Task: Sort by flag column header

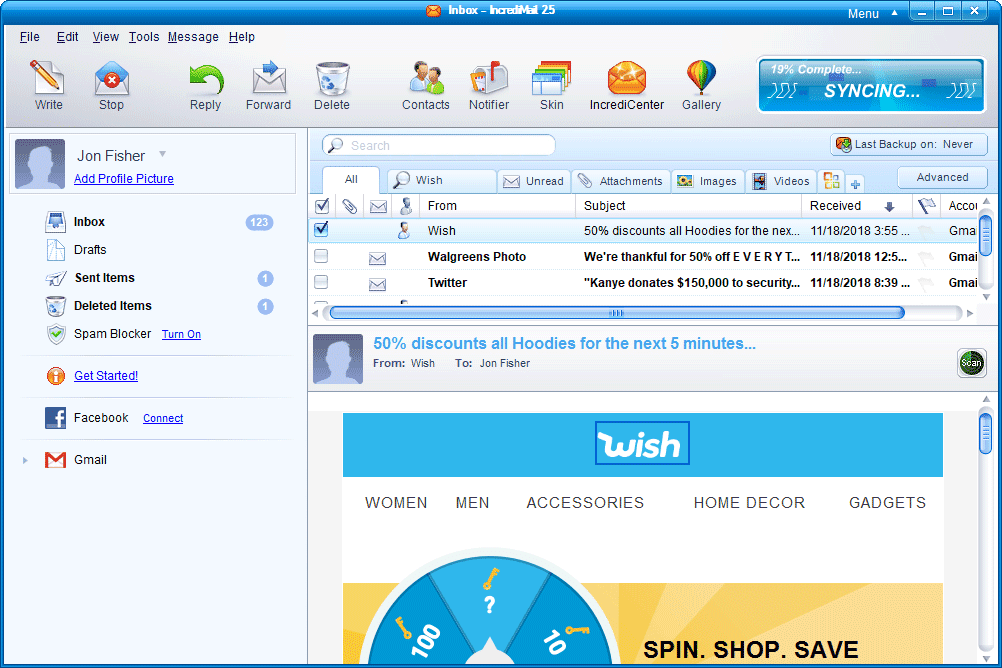Action: pyautogui.click(x=927, y=206)
